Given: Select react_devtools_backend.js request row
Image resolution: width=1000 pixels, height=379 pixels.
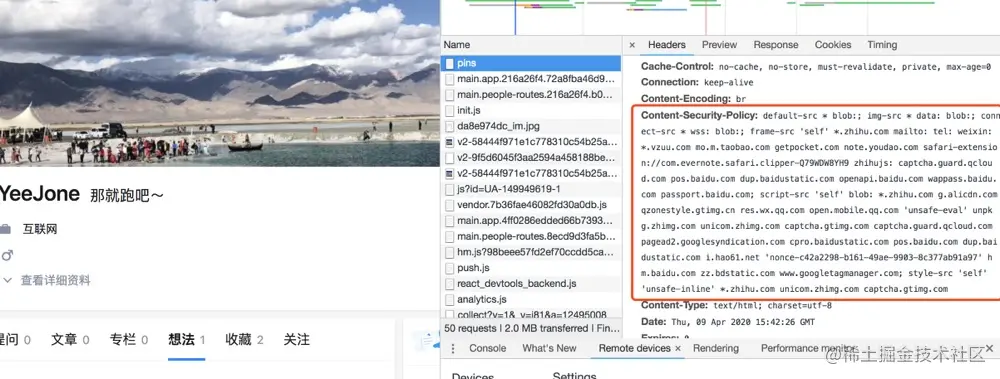Looking at the screenshot, I should coord(531,283).
